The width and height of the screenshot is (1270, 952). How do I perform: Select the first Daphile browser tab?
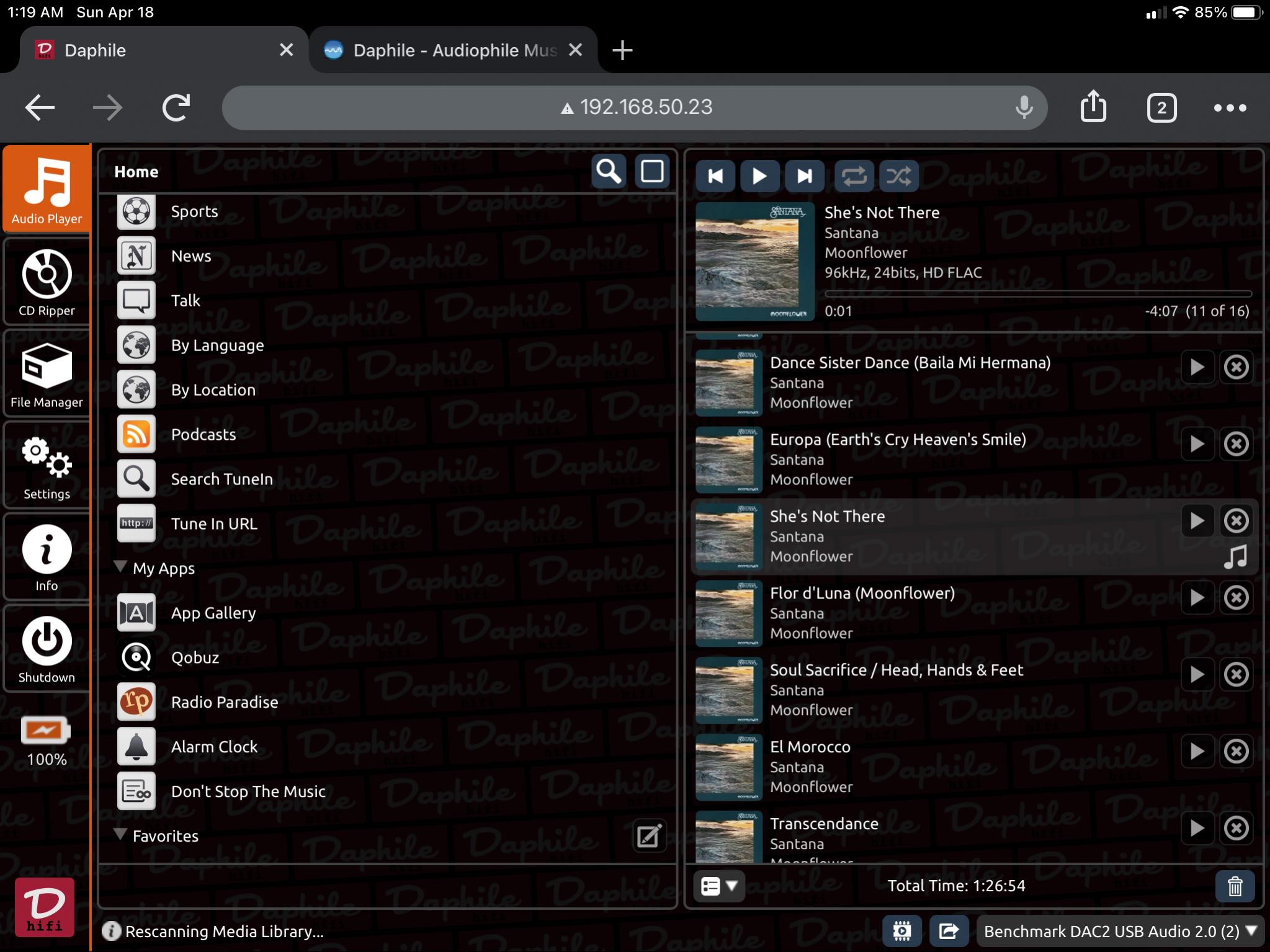pos(164,50)
